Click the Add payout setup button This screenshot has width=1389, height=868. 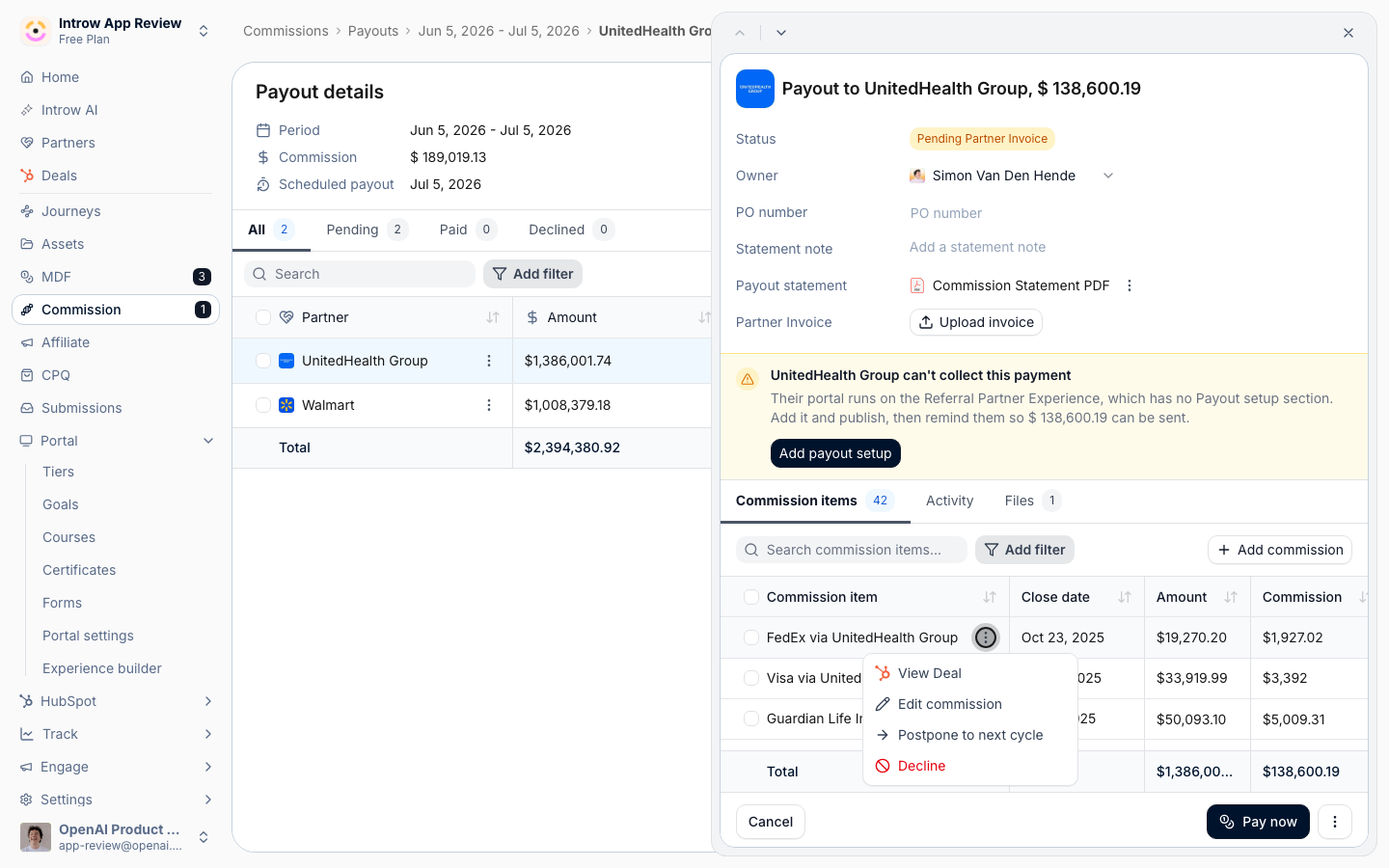pyautogui.click(x=835, y=453)
